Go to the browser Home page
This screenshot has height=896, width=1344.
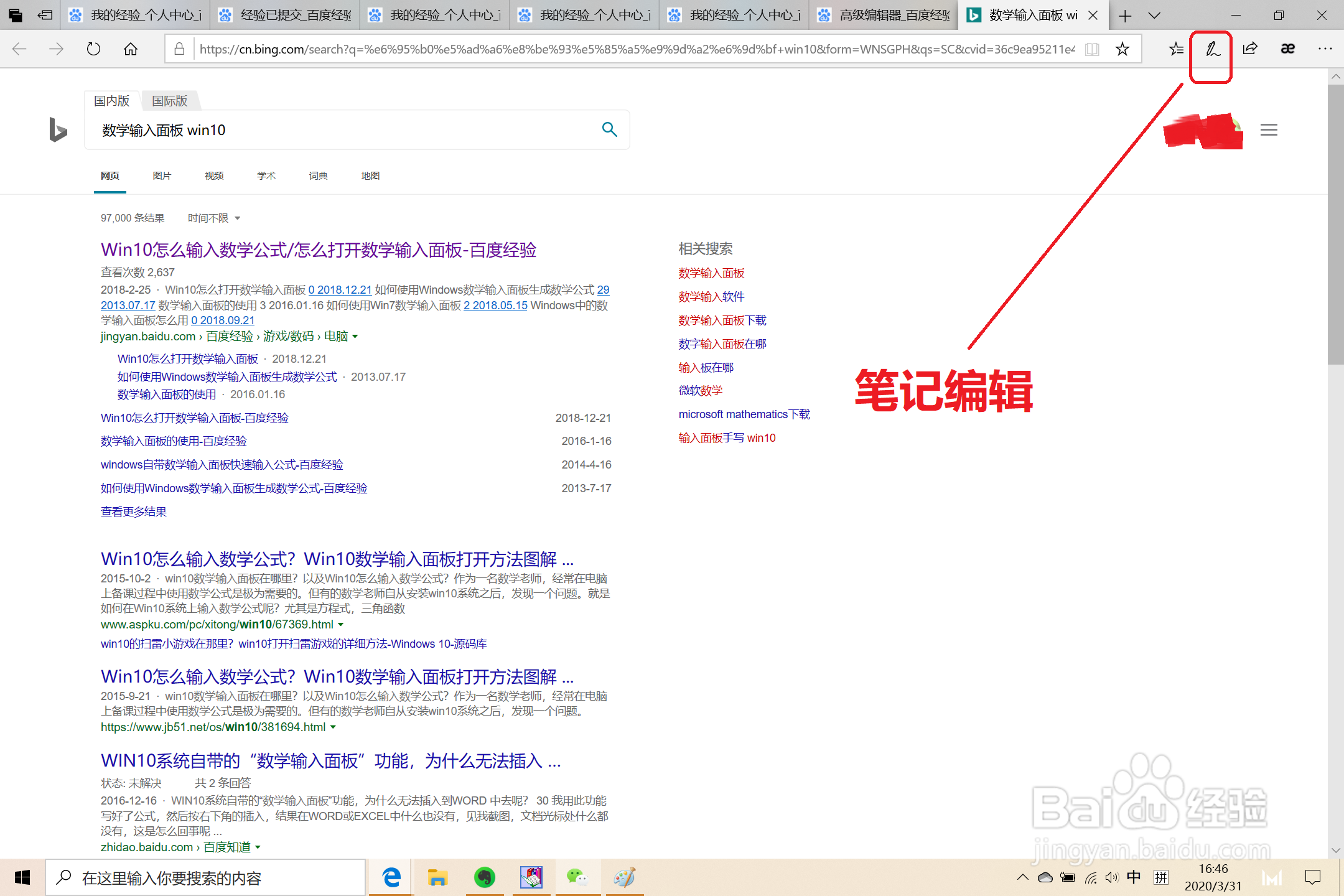(x=131, y=49)
